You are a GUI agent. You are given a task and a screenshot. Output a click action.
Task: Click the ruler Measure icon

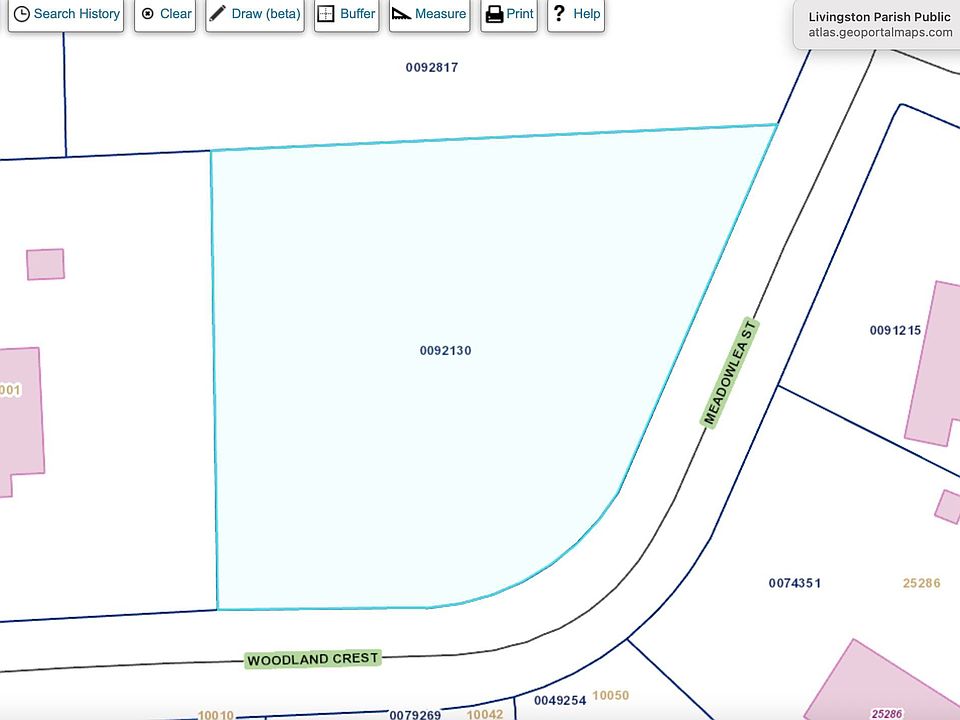coord(402,13)
